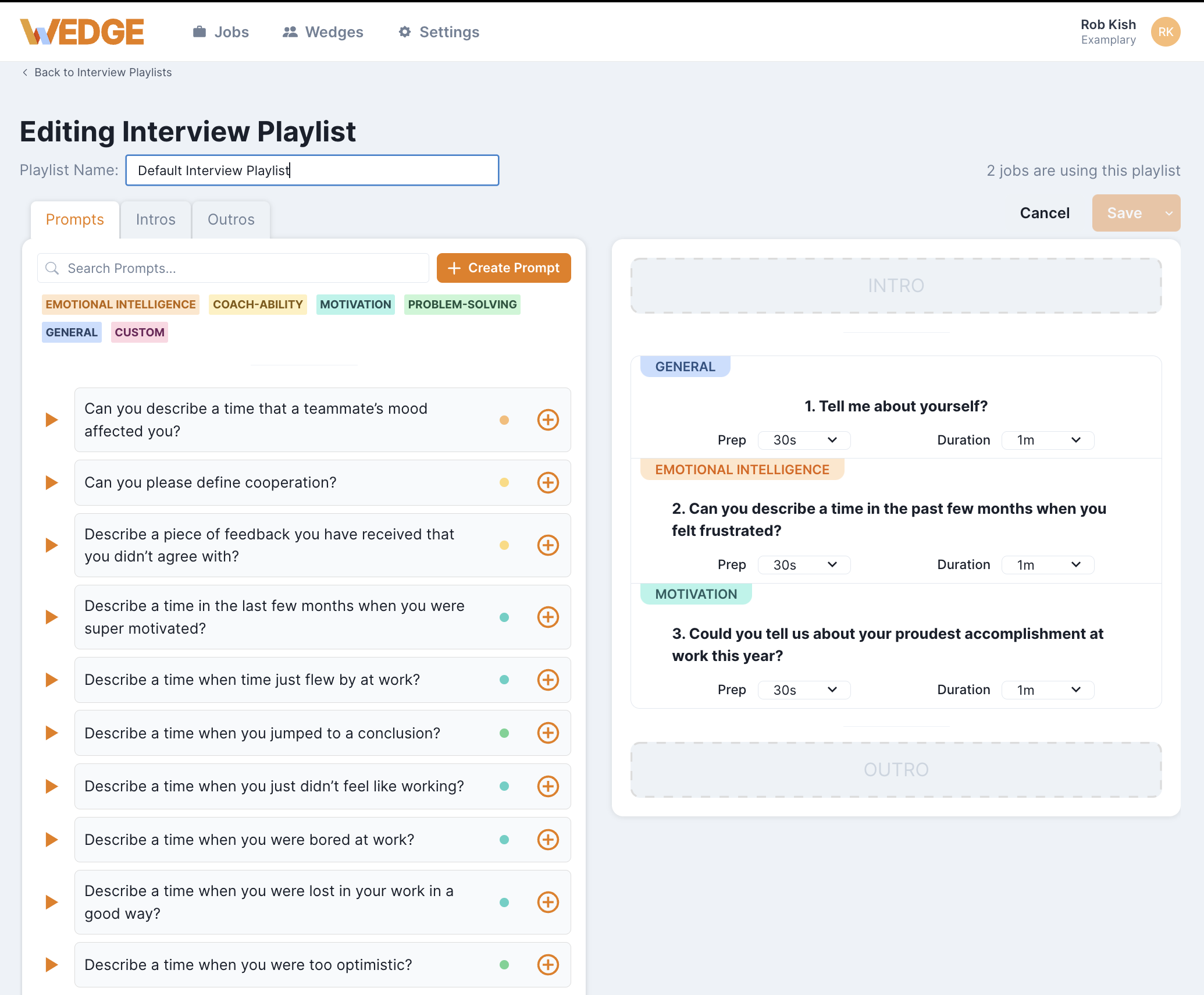Add 'didn't feel like working' prompt
Viewport: 1204px width, 995px height.
point(548,786)
